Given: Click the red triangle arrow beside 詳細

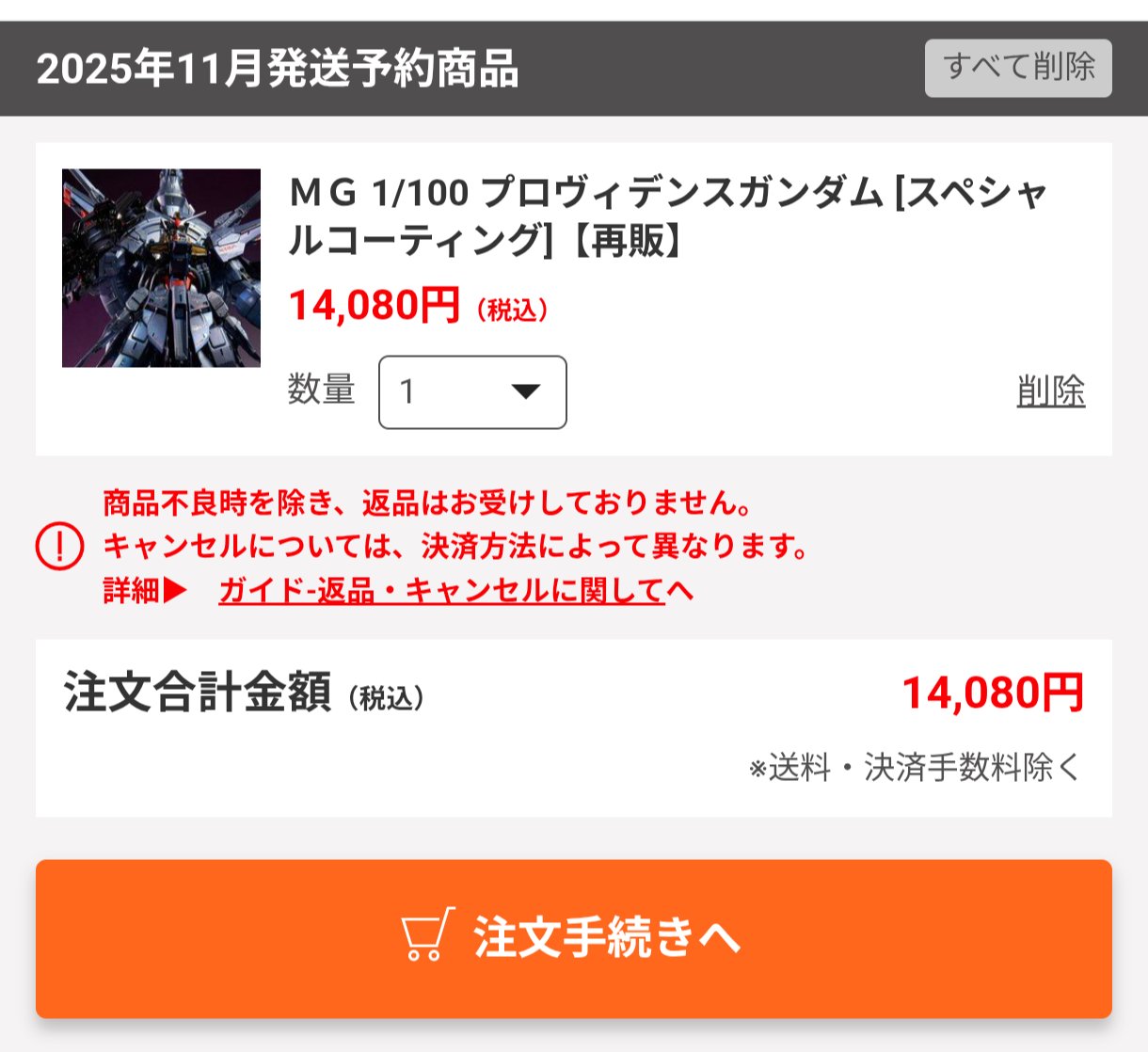Looking at the screenshot, I should [x=176, y=591].
